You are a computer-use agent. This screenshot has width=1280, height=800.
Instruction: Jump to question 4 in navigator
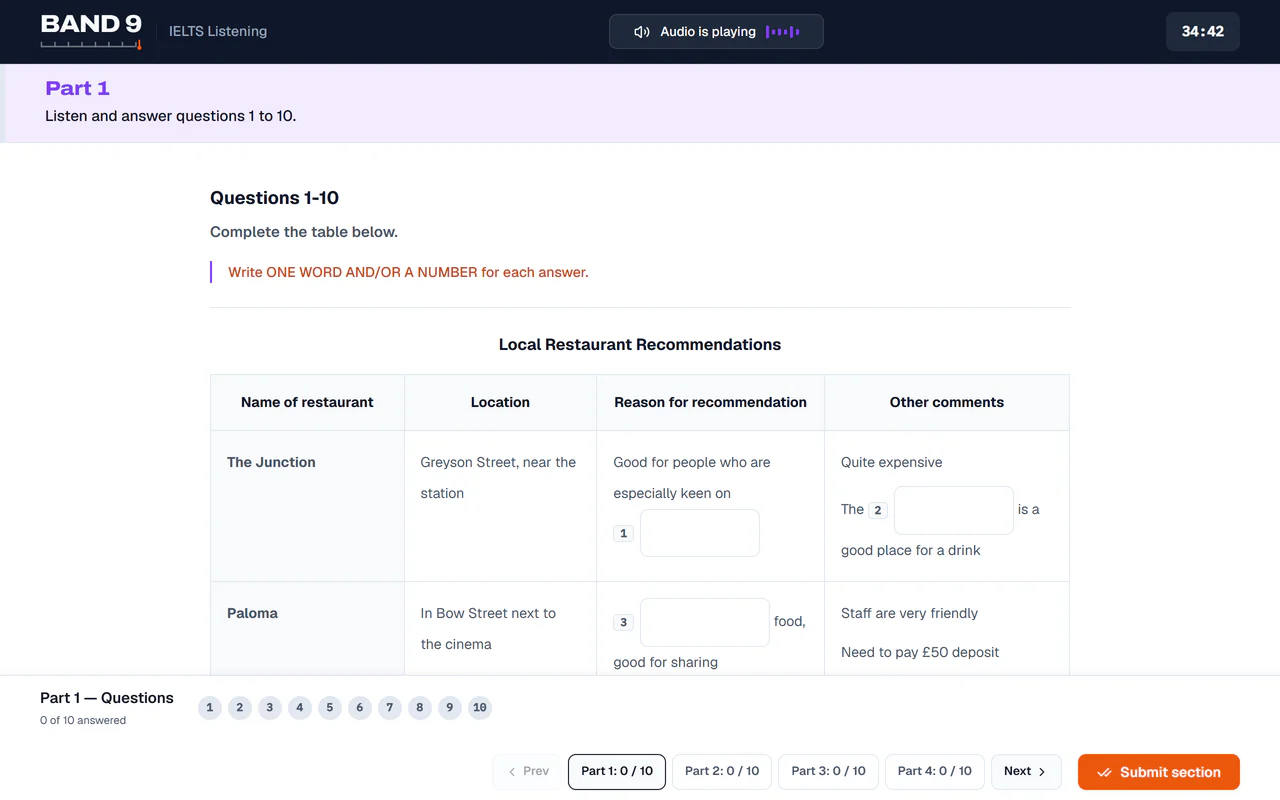(299, 708)
